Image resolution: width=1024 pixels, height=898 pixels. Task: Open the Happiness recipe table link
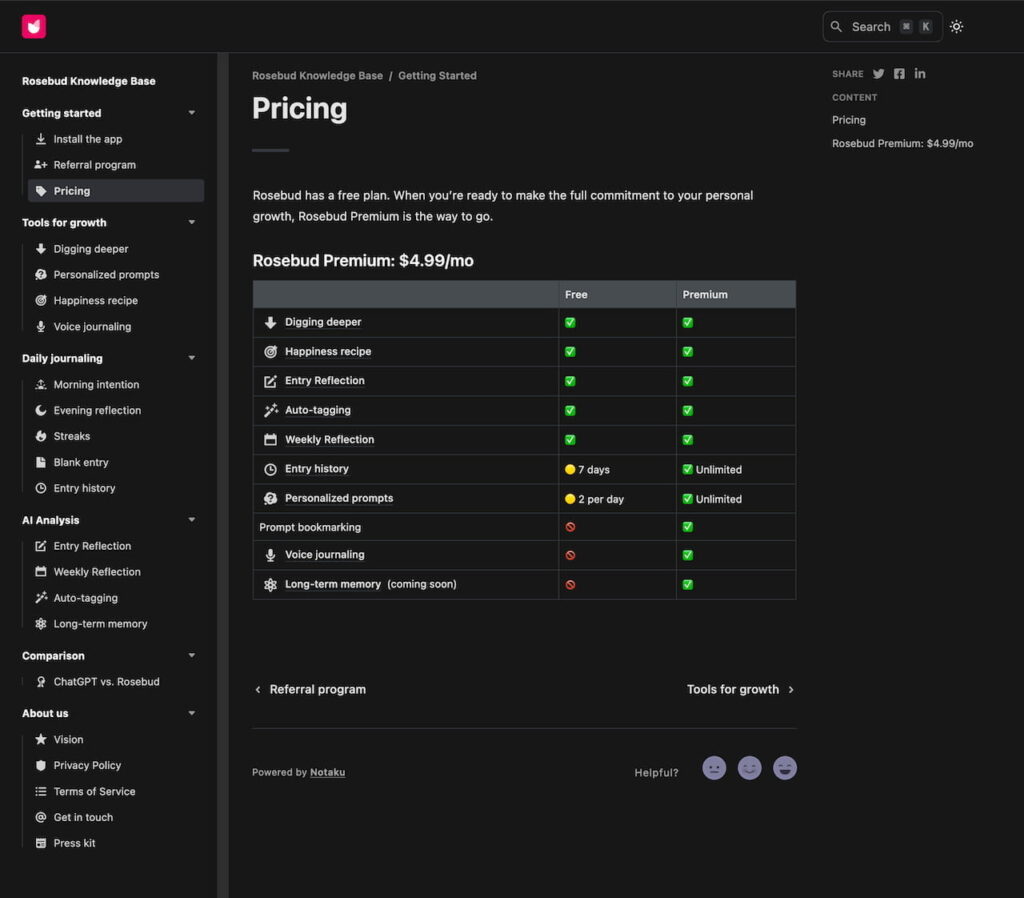coord(328,351)
